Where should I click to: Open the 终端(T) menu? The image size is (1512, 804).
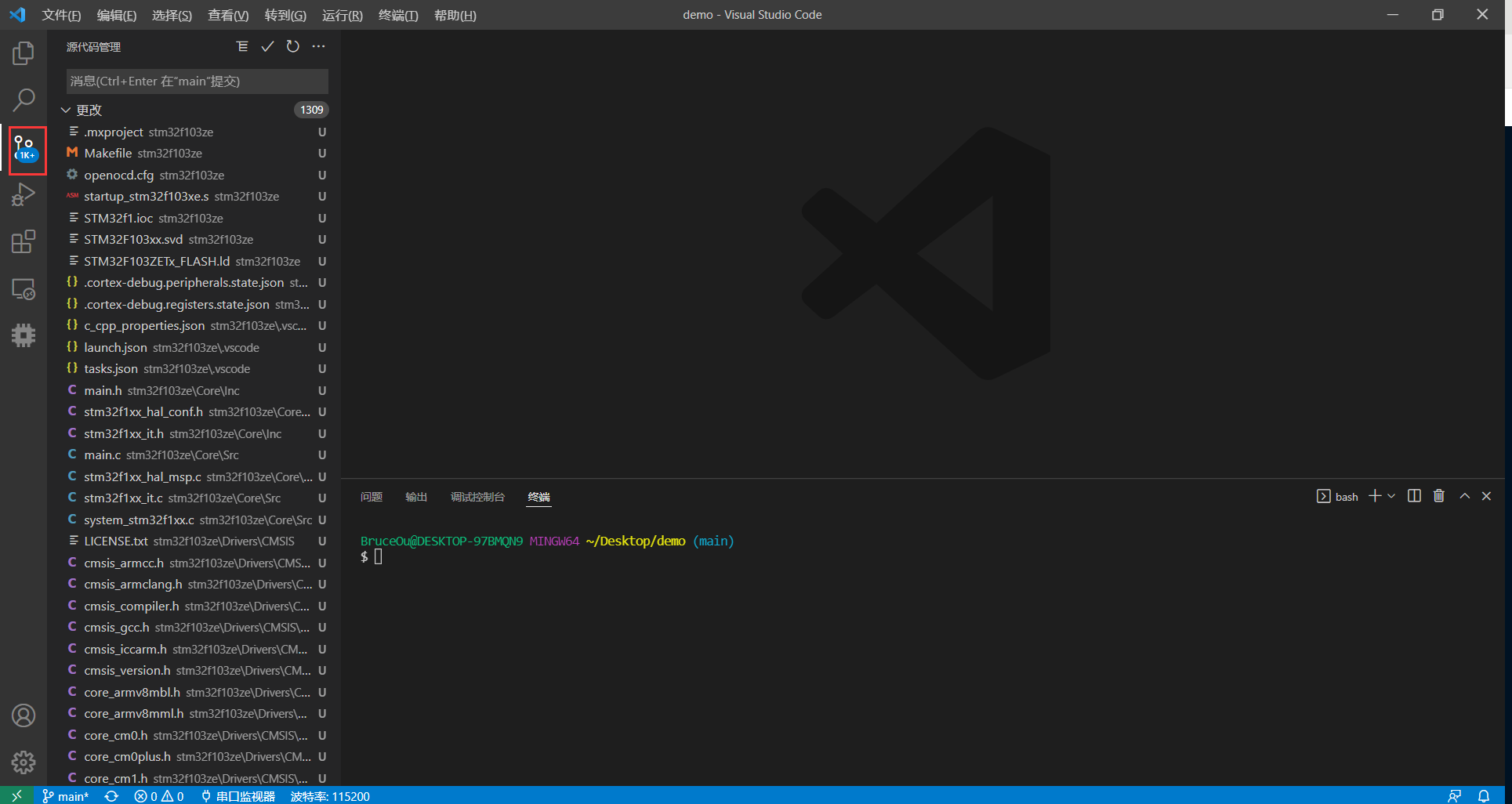(x=398, y=15)
